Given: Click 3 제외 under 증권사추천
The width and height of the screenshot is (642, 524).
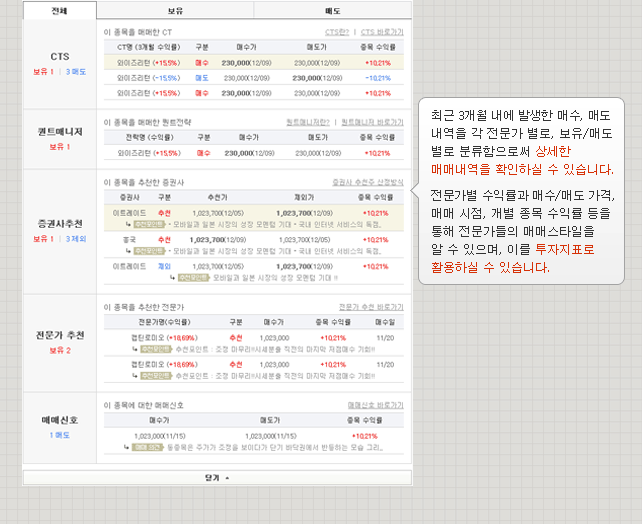Looking at the screenshot, I should (x=76, y=239).
